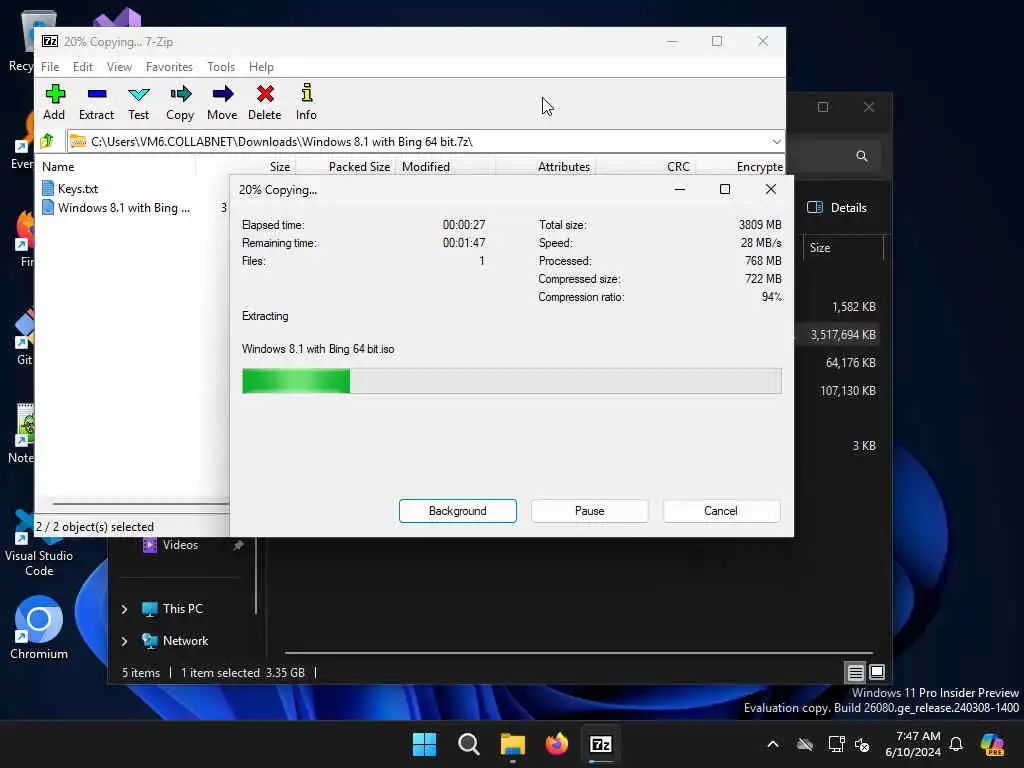Open Copilot preview icon in taskbar
This screenshot has width=1024, height=768.
[992, 744]
